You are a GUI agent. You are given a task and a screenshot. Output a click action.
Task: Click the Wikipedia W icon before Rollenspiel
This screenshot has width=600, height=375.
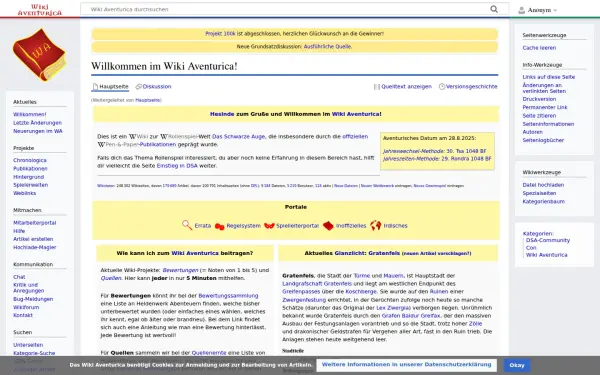click(164, 137)
